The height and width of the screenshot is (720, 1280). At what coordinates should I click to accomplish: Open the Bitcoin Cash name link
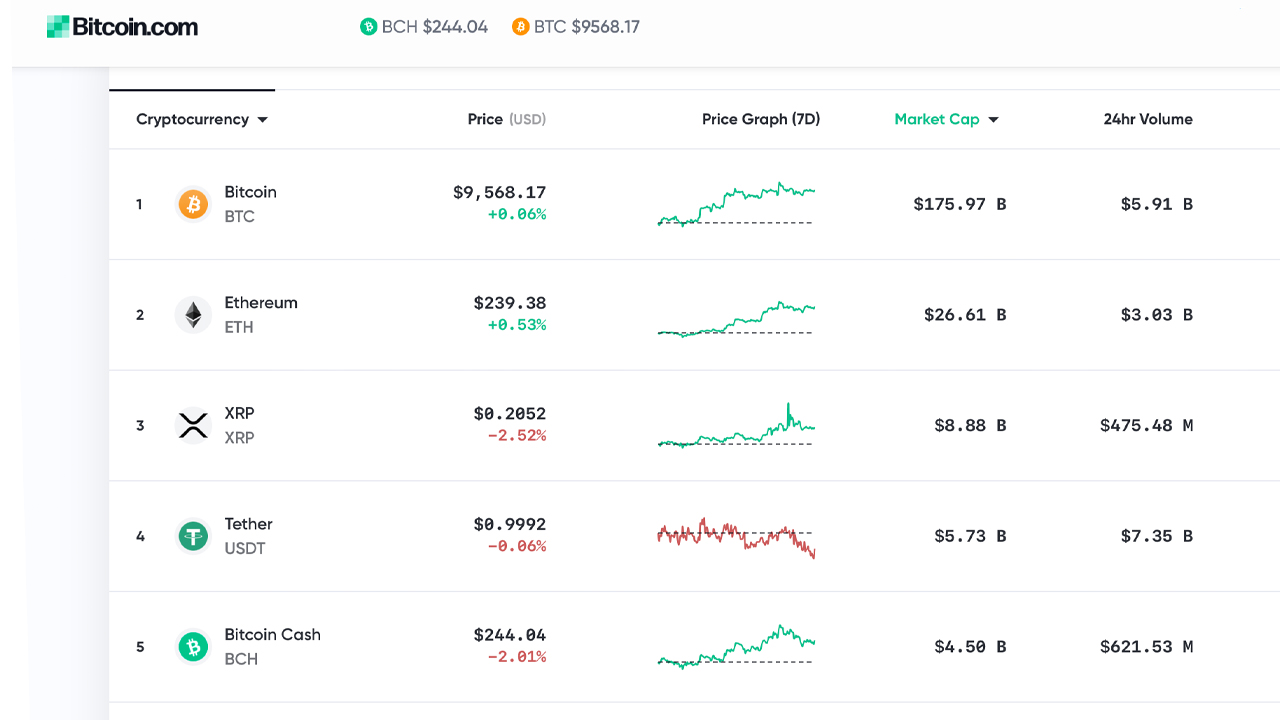tap(272, 635)
